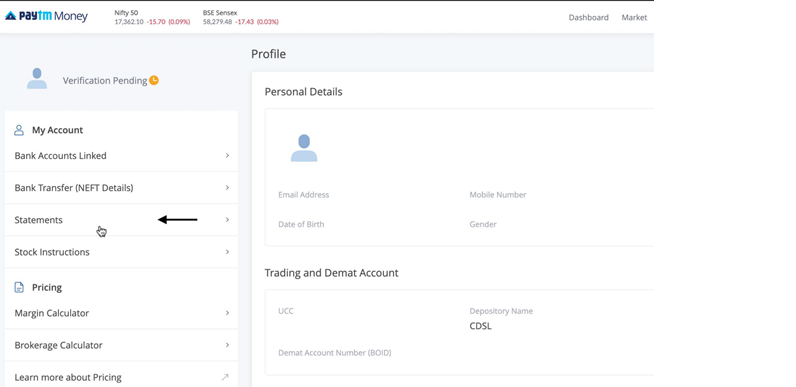This screenshot has width=796, height=387.
Task: Click the Pricing document icon
Action: coord(19,287)
